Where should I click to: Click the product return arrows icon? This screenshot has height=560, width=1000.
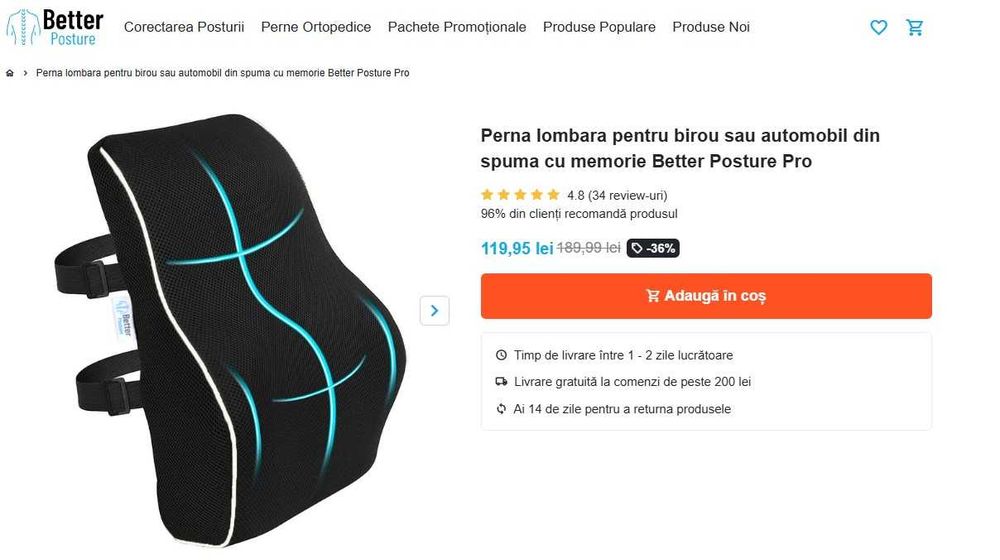pos(501,409)
